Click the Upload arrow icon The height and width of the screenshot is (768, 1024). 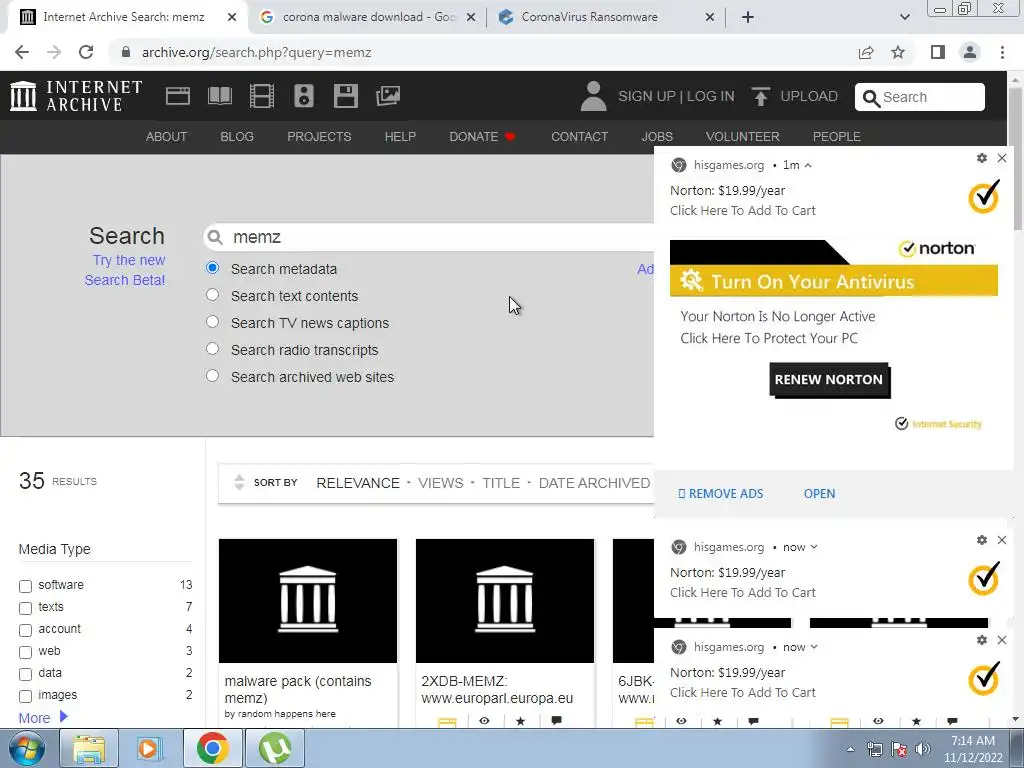760,96
